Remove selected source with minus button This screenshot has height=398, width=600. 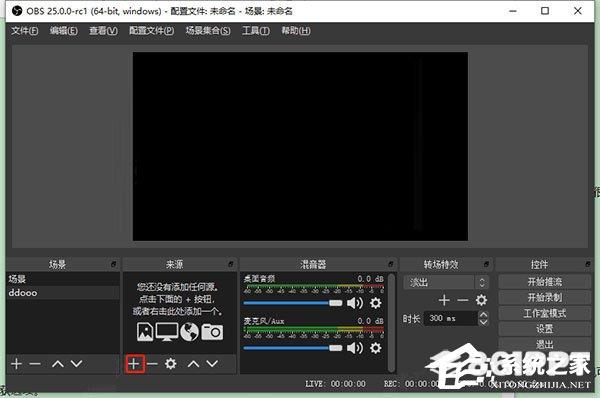point(152,364)
